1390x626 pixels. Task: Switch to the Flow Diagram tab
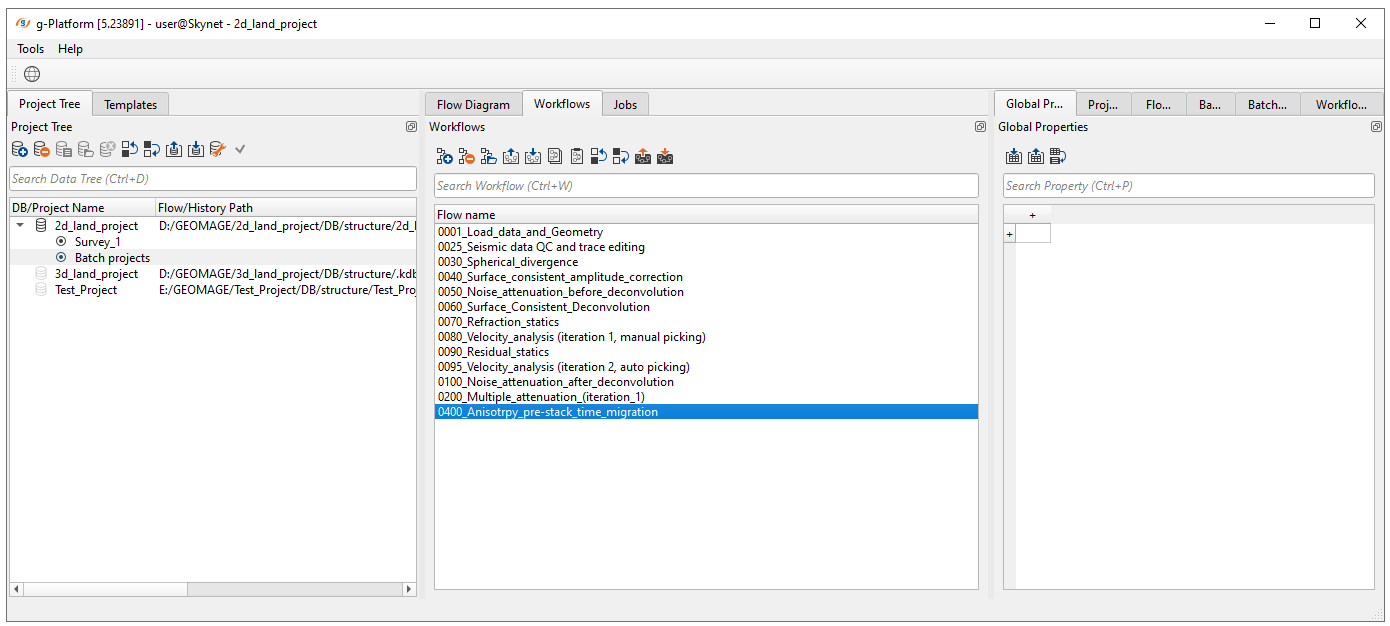tap(473, 104)
